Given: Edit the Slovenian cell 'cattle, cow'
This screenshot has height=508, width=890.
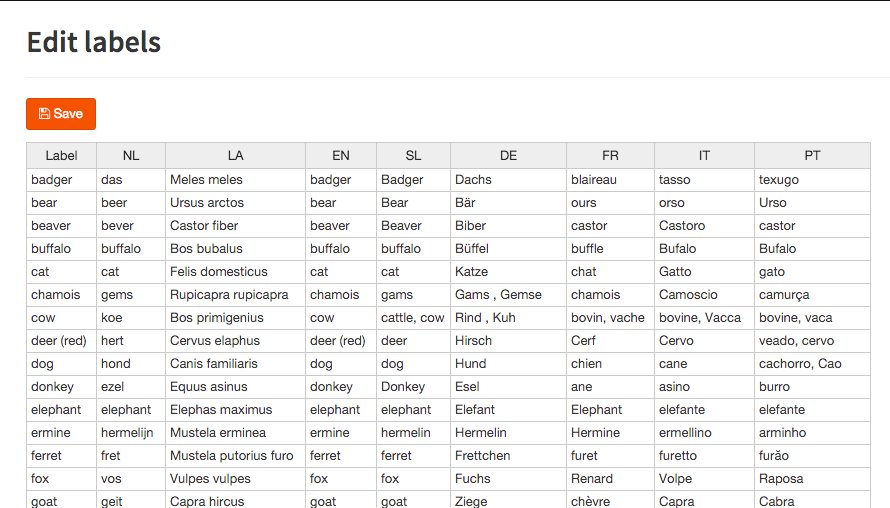Looking at the screenshot, I should click(x=413, y=318).
